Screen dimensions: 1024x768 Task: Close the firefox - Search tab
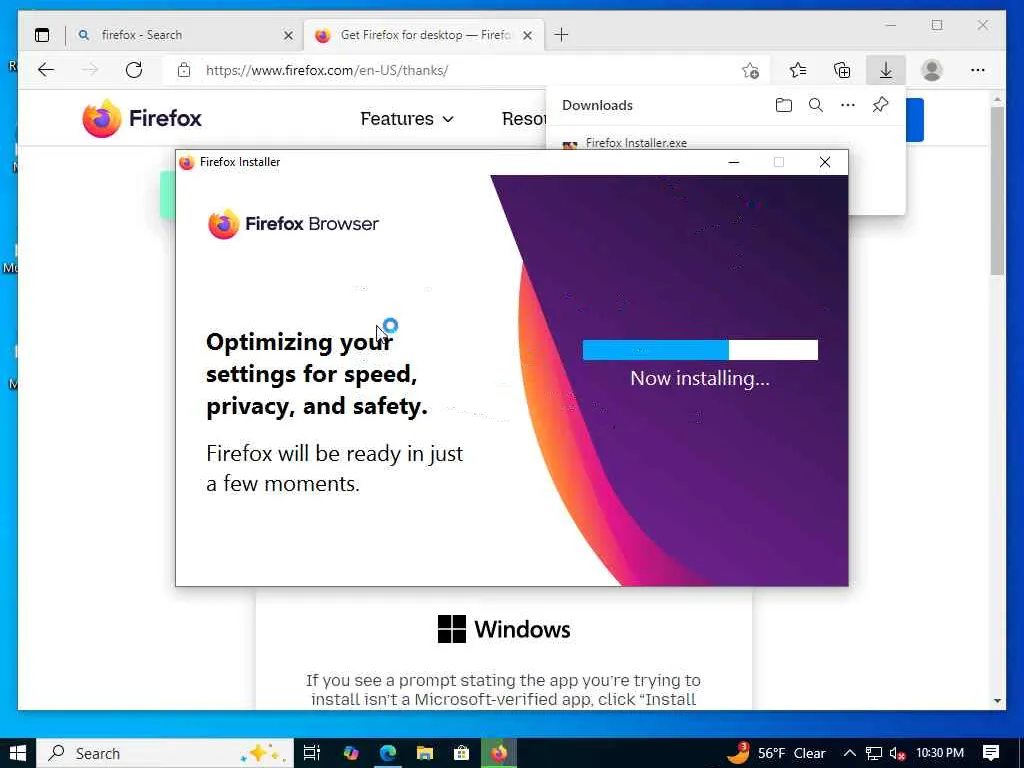click(288, 35)
